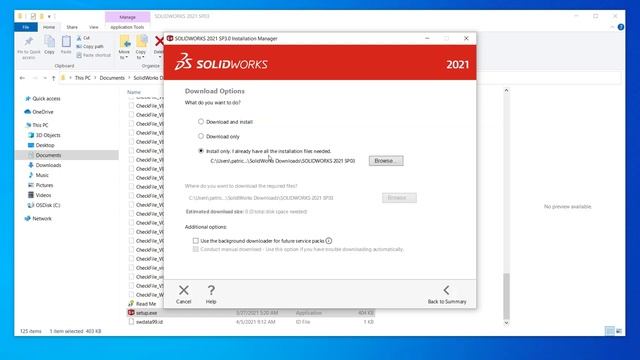Click the Explorer Back navigation arrow

(22, 78)
